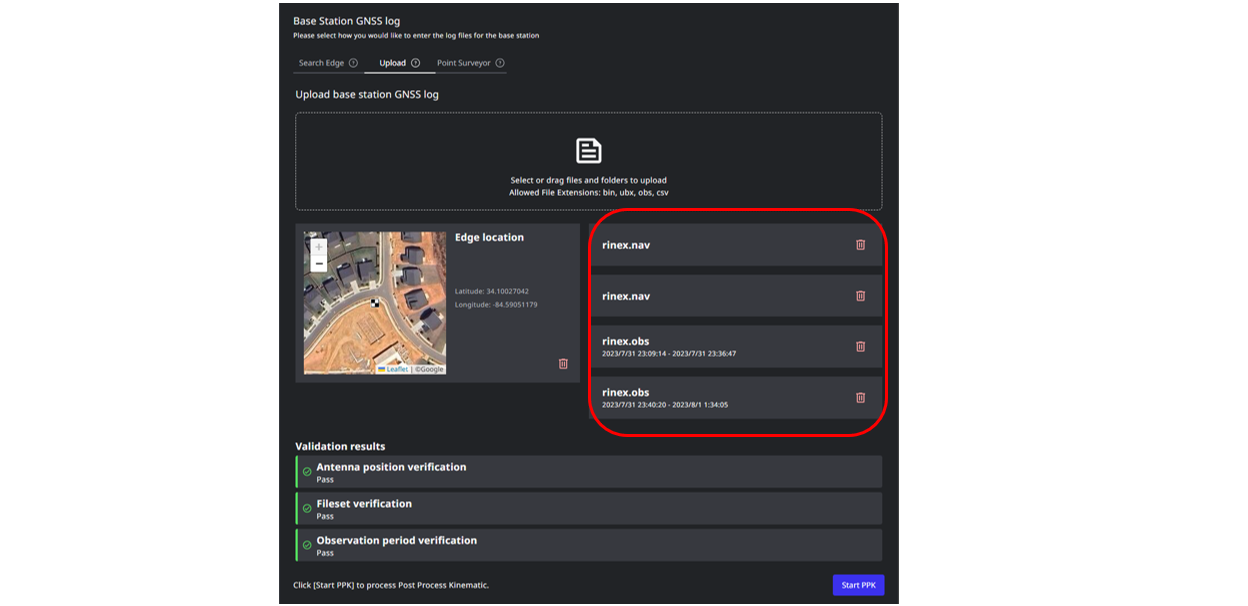1248x606 pixels.
Task: Click the Latitude 34.10027042 value
Action: pos(492,291)
